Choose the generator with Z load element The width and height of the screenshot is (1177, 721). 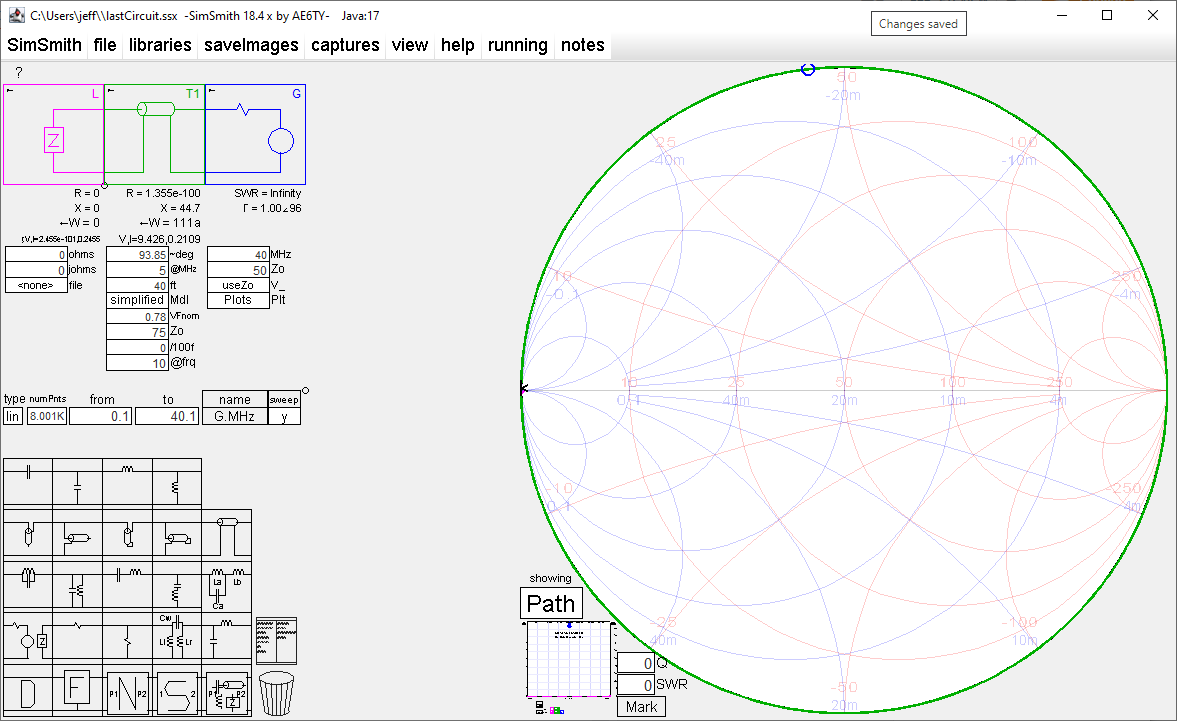(x=28, y=637)
